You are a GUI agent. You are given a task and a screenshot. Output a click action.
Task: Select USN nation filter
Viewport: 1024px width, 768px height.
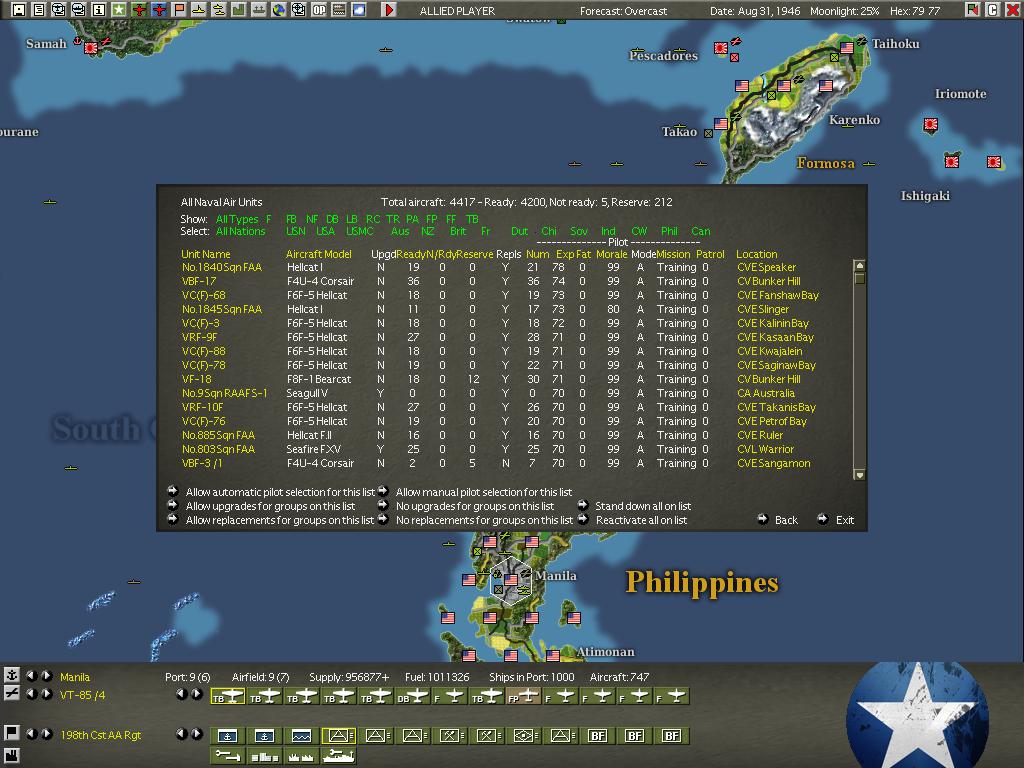click(295, 231)
